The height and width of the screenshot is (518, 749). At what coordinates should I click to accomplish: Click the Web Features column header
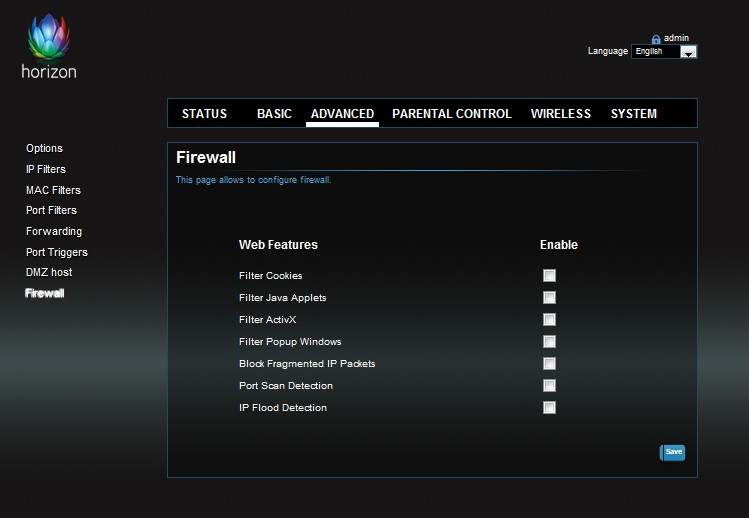tap(278, 245)
